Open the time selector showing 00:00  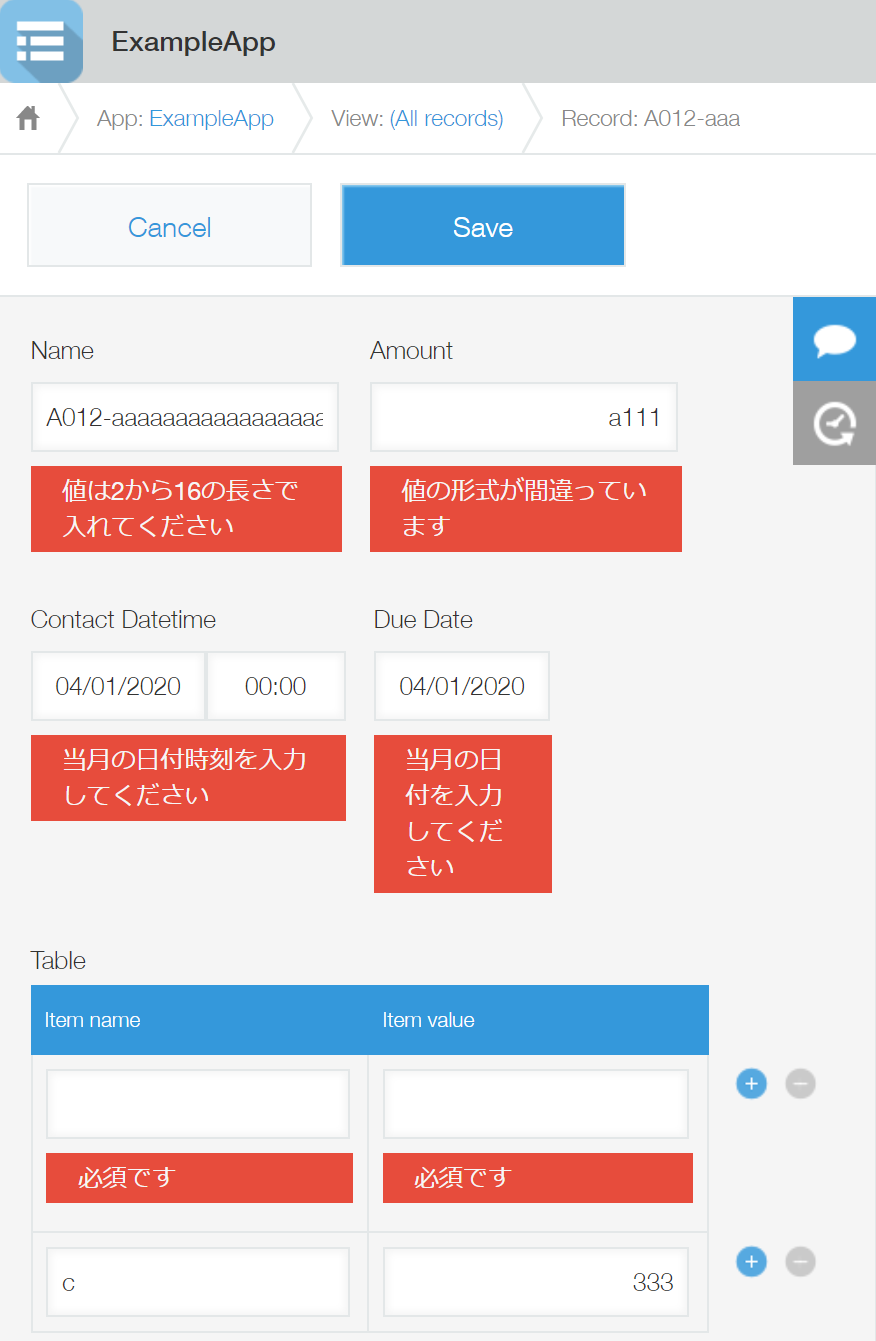tap(275, 685)
